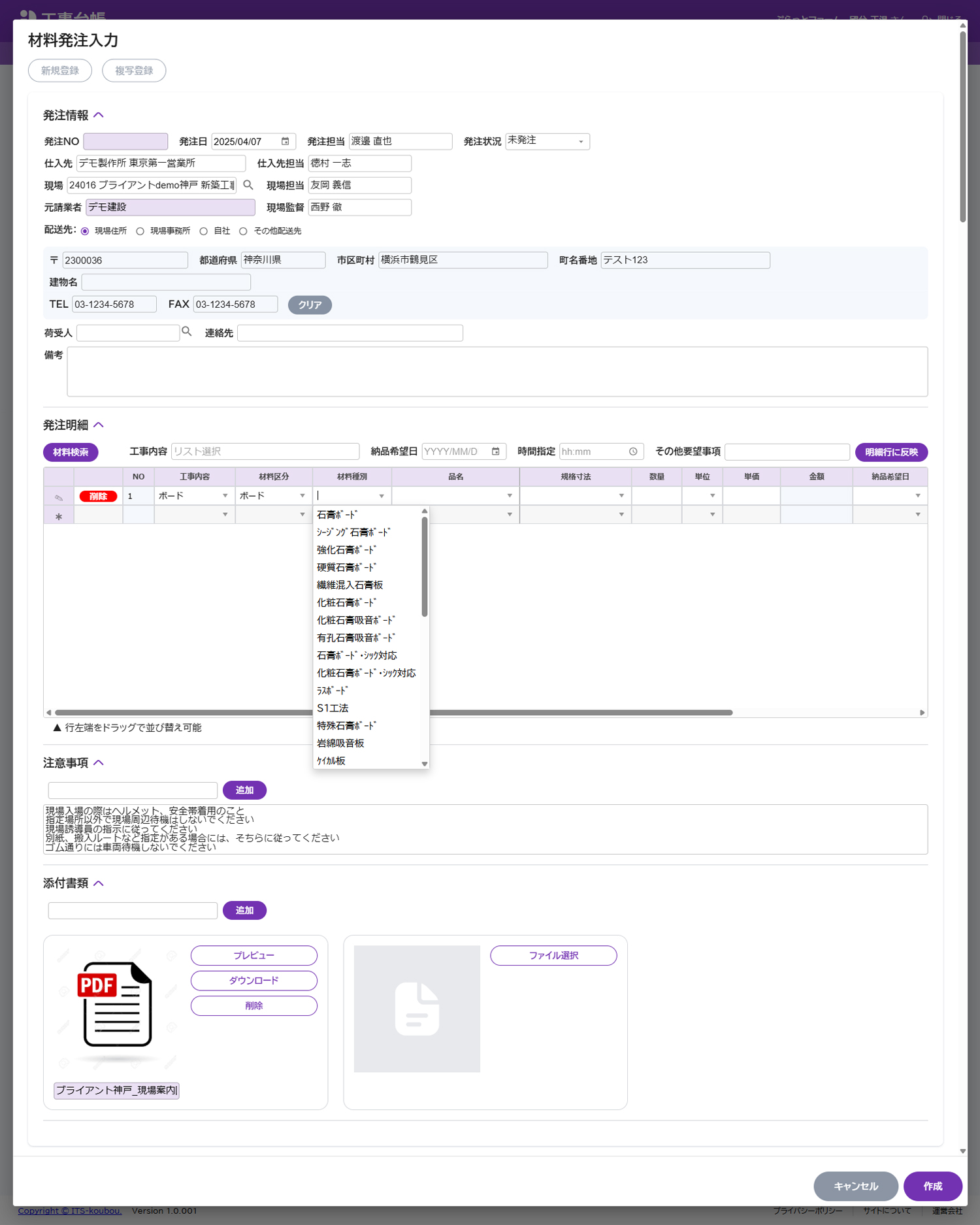Image resolution: width=980 pixels, height=1225 pixels.
Task: Select 現場事務所 delivery radio button
Action: tap(140, 231)
